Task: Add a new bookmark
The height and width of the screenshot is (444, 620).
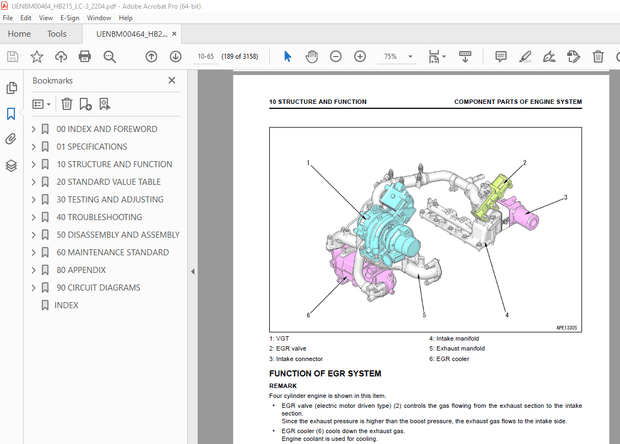Action: point(85,104)
